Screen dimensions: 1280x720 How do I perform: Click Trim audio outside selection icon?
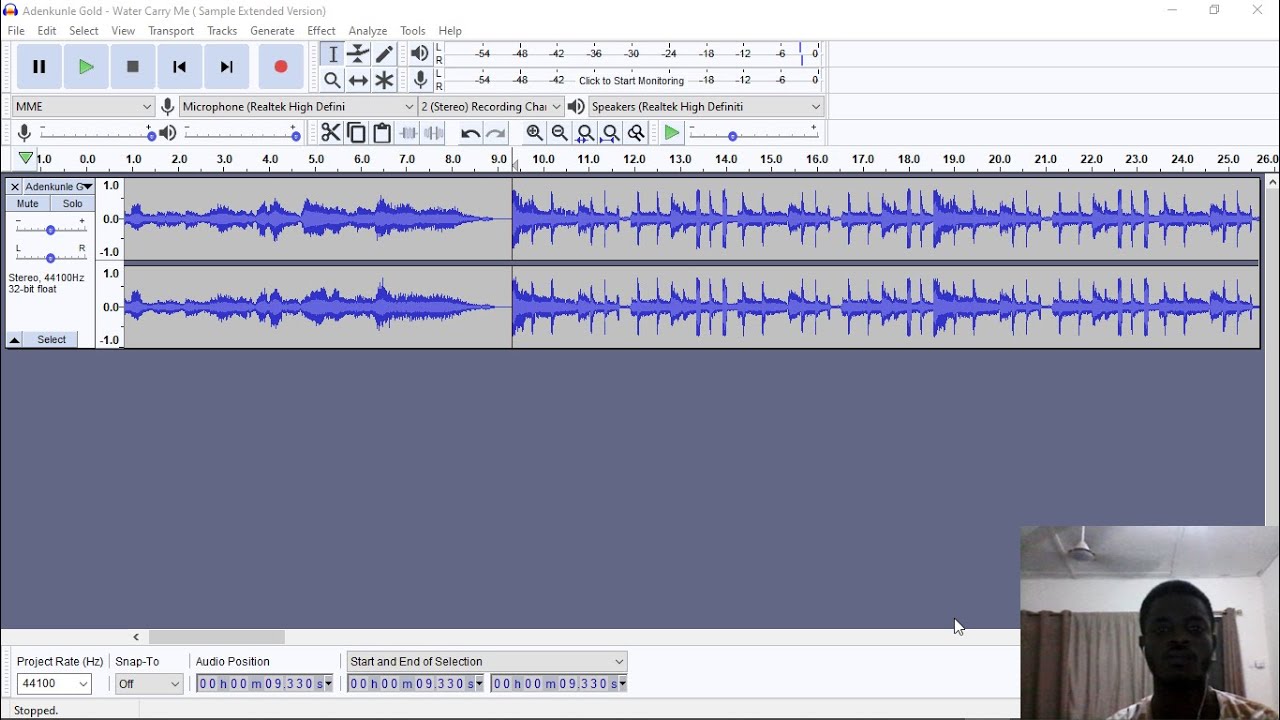pyautogui.click(x=408, y=133)
